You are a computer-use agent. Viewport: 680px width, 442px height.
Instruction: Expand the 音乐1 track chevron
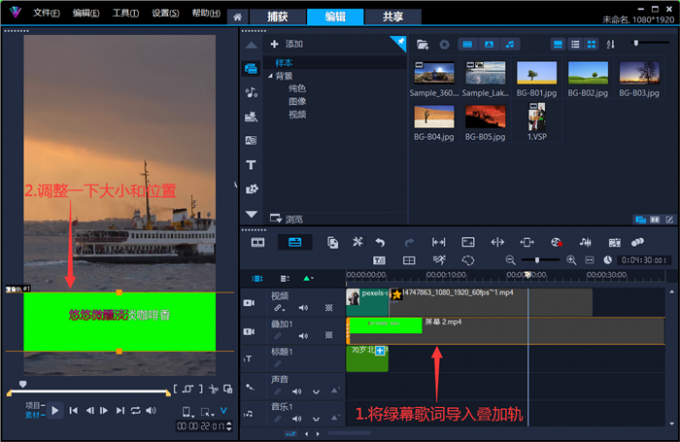point(316,419)
